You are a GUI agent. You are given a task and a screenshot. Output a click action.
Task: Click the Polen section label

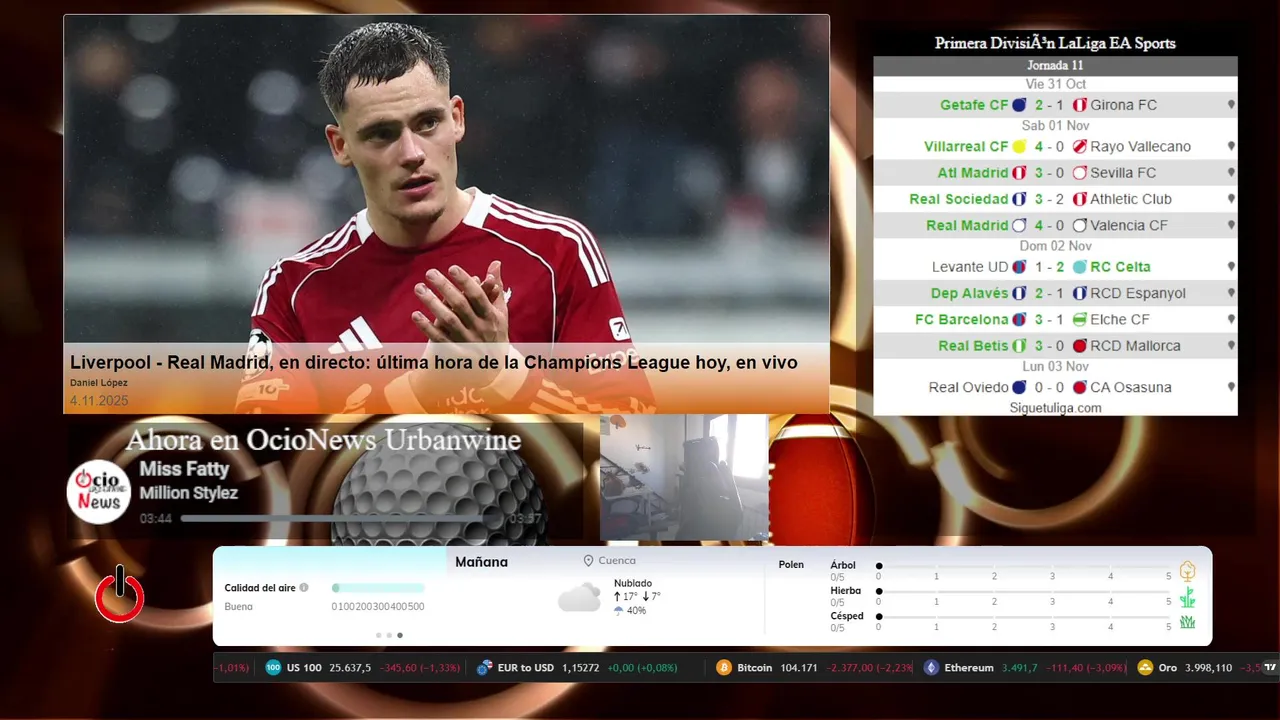pyautogui.click(x=791, y=565)
